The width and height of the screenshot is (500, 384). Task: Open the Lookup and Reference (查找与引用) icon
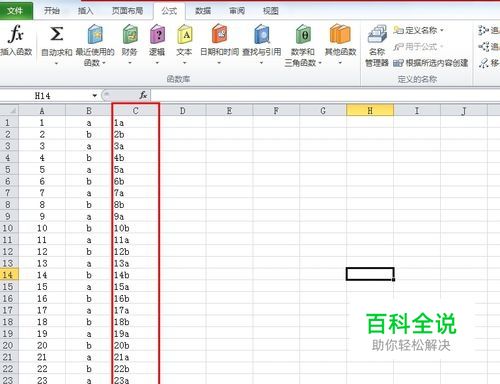coord(262,34)
